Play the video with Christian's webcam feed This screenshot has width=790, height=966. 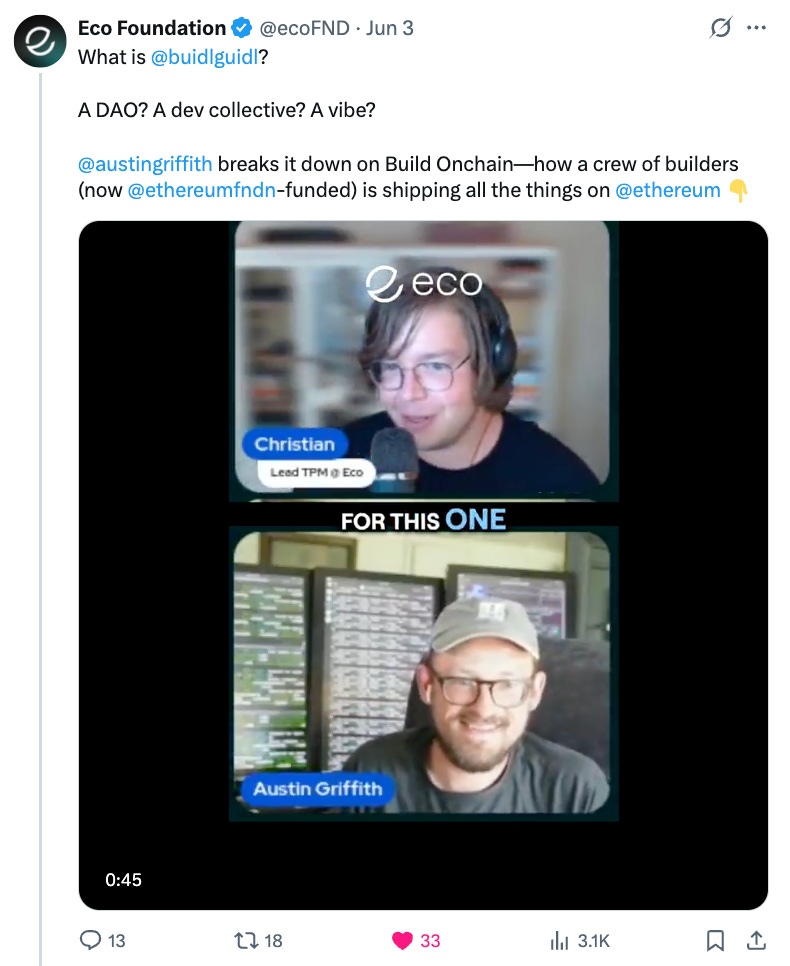point(423,362)
